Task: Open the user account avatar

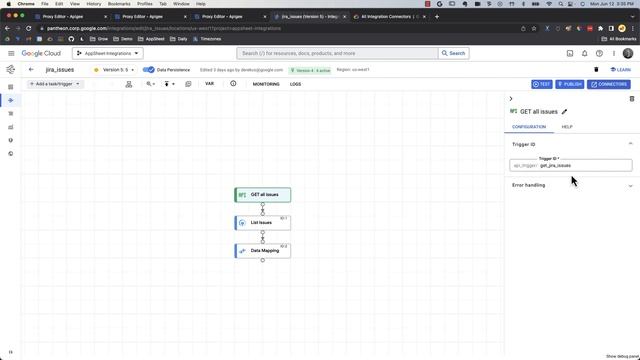Action: (x=628, y=53)
